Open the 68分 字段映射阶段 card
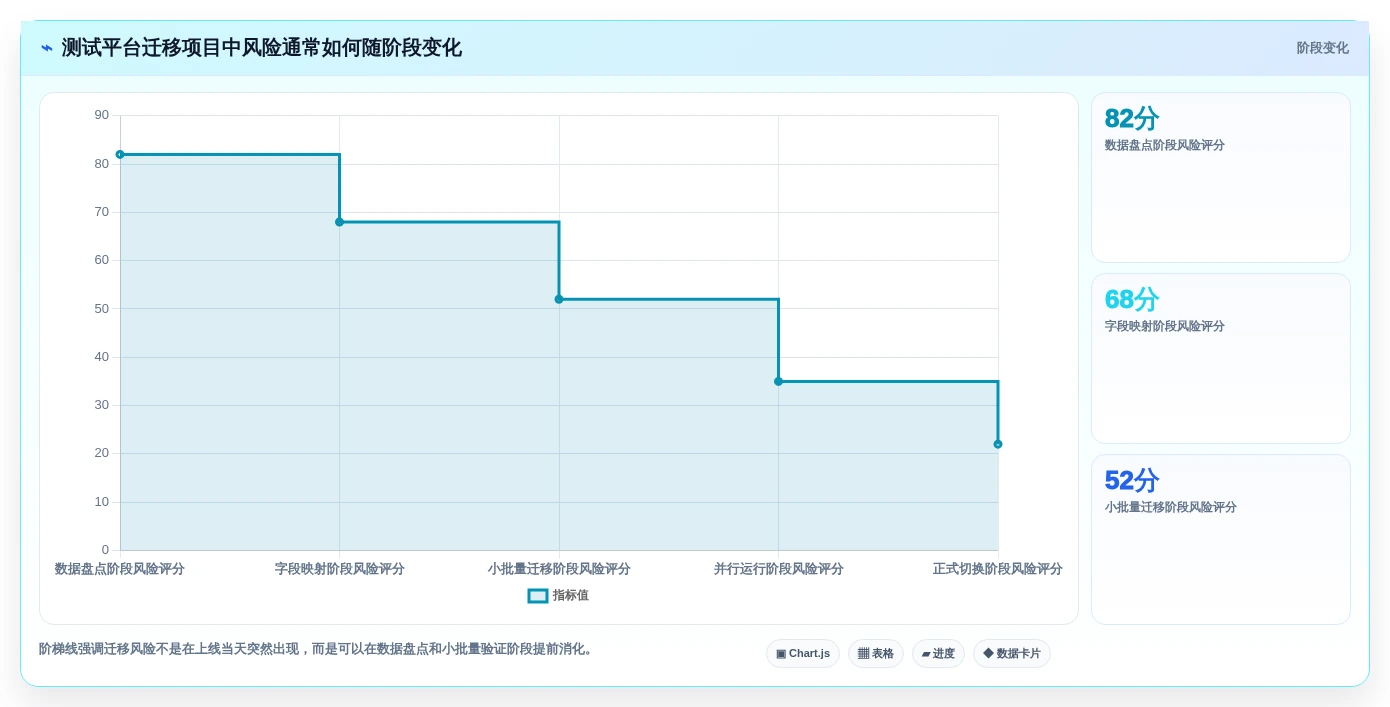This screenshot has height=707, width=1390. click(x=1221, y=359)
